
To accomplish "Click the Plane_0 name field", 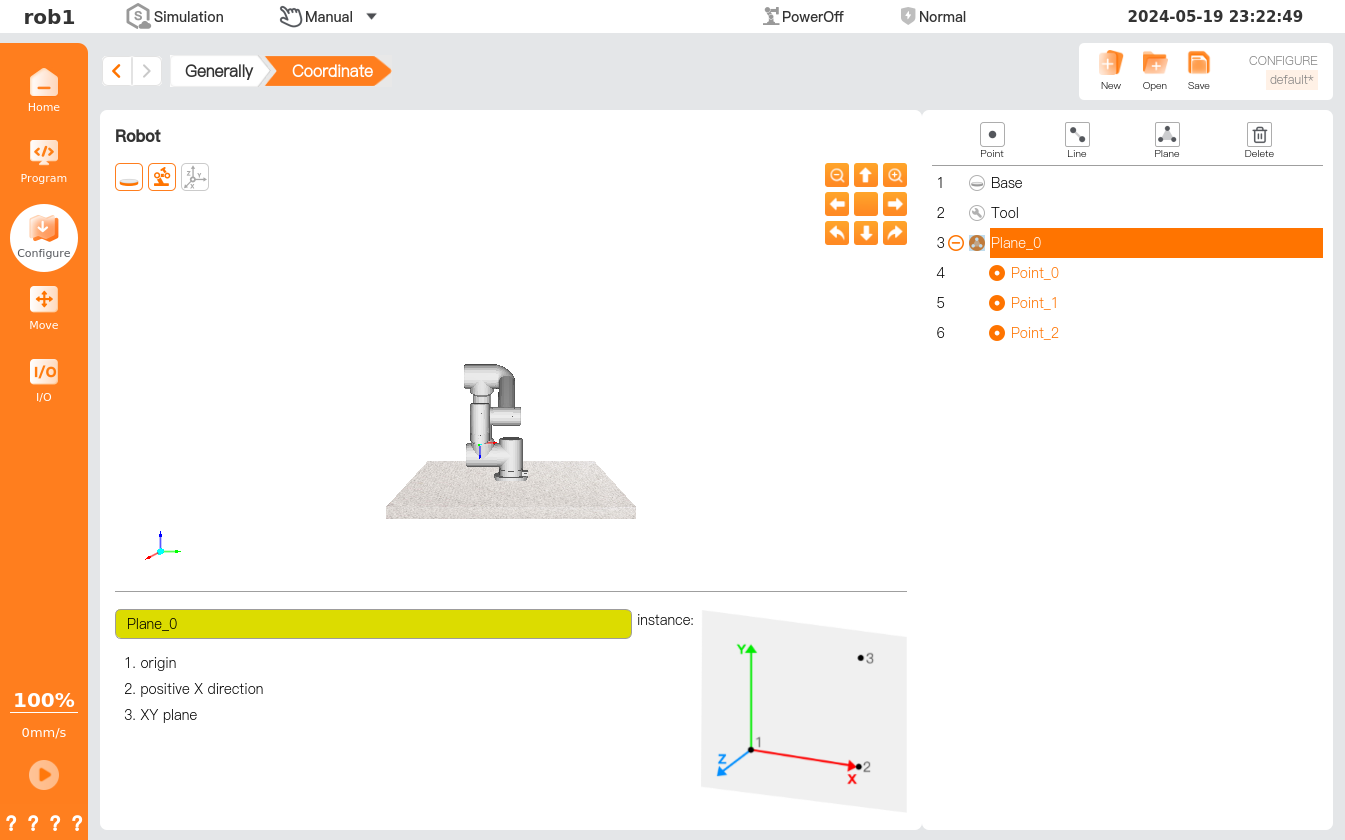I will pos(373,624).
